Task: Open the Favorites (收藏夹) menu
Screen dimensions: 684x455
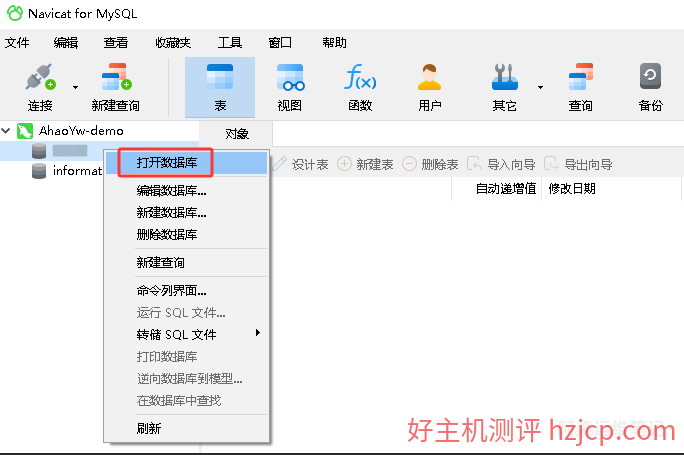Action: click(173, 42)
